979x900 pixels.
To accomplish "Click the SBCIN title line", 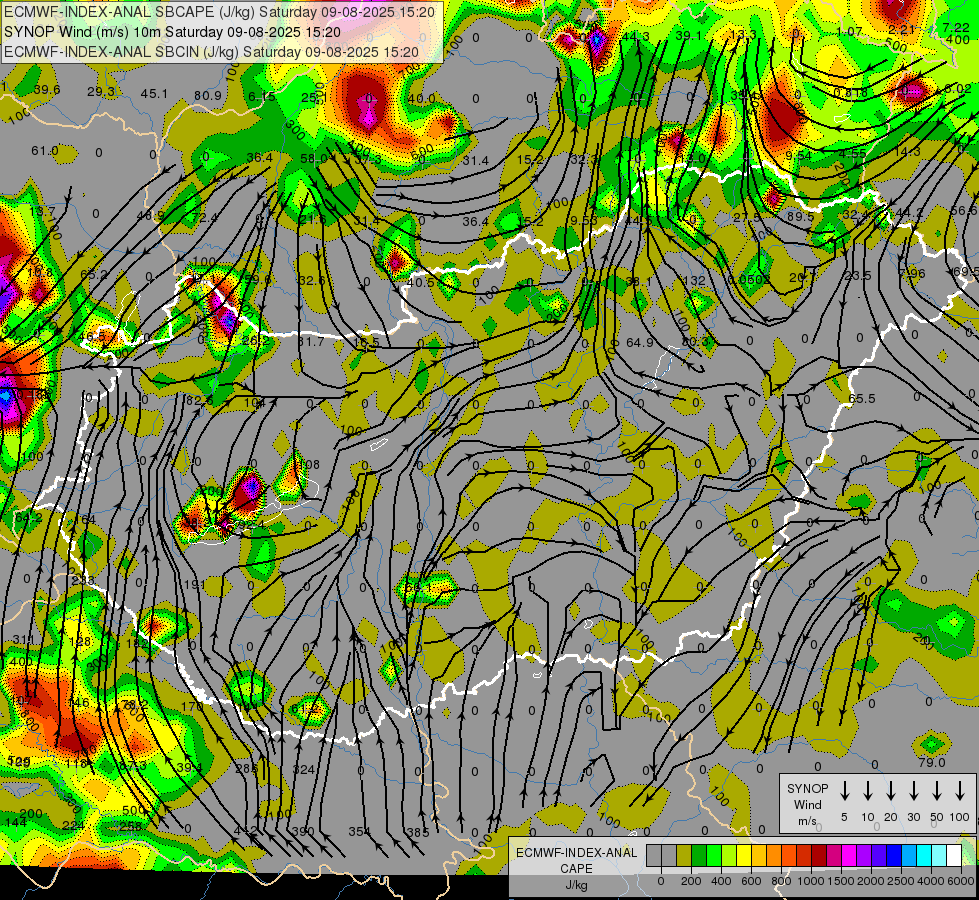I will click(211, 52).
